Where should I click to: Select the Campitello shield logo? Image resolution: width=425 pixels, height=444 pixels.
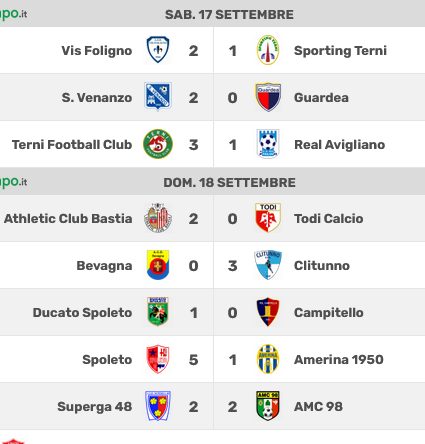(x=268, y=312)
